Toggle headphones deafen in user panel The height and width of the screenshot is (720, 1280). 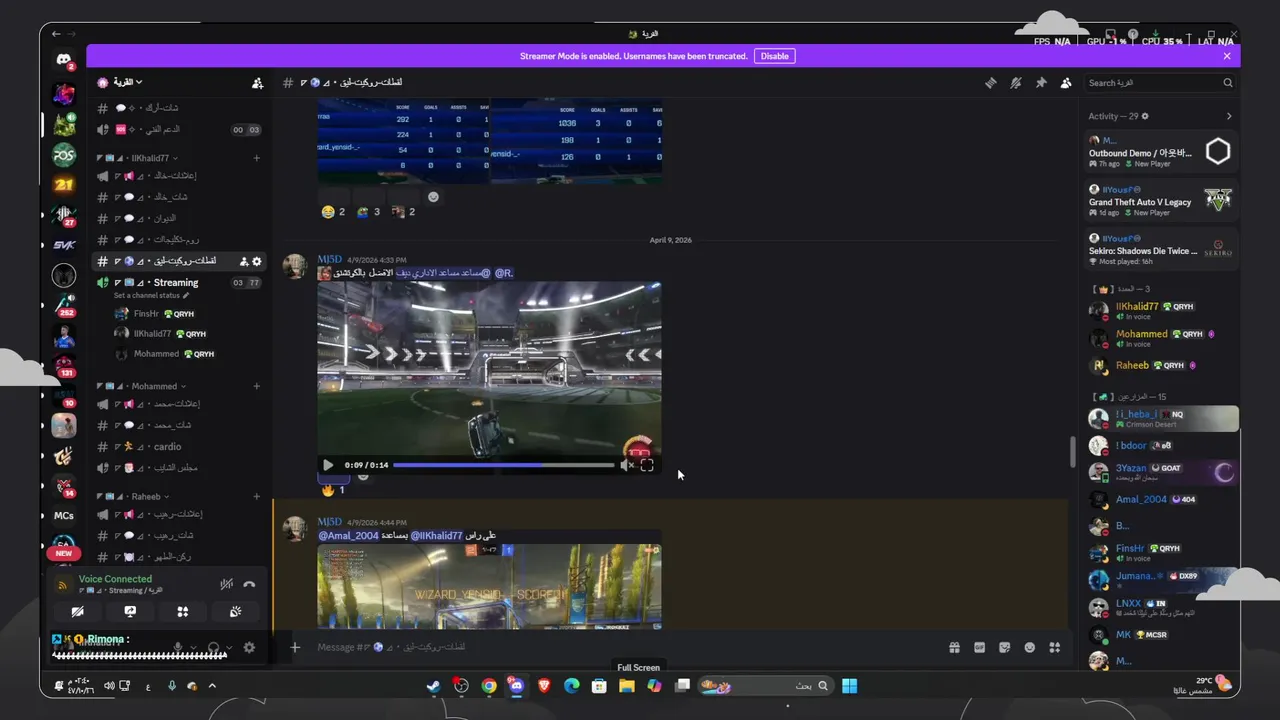click(x=213, y=647)
